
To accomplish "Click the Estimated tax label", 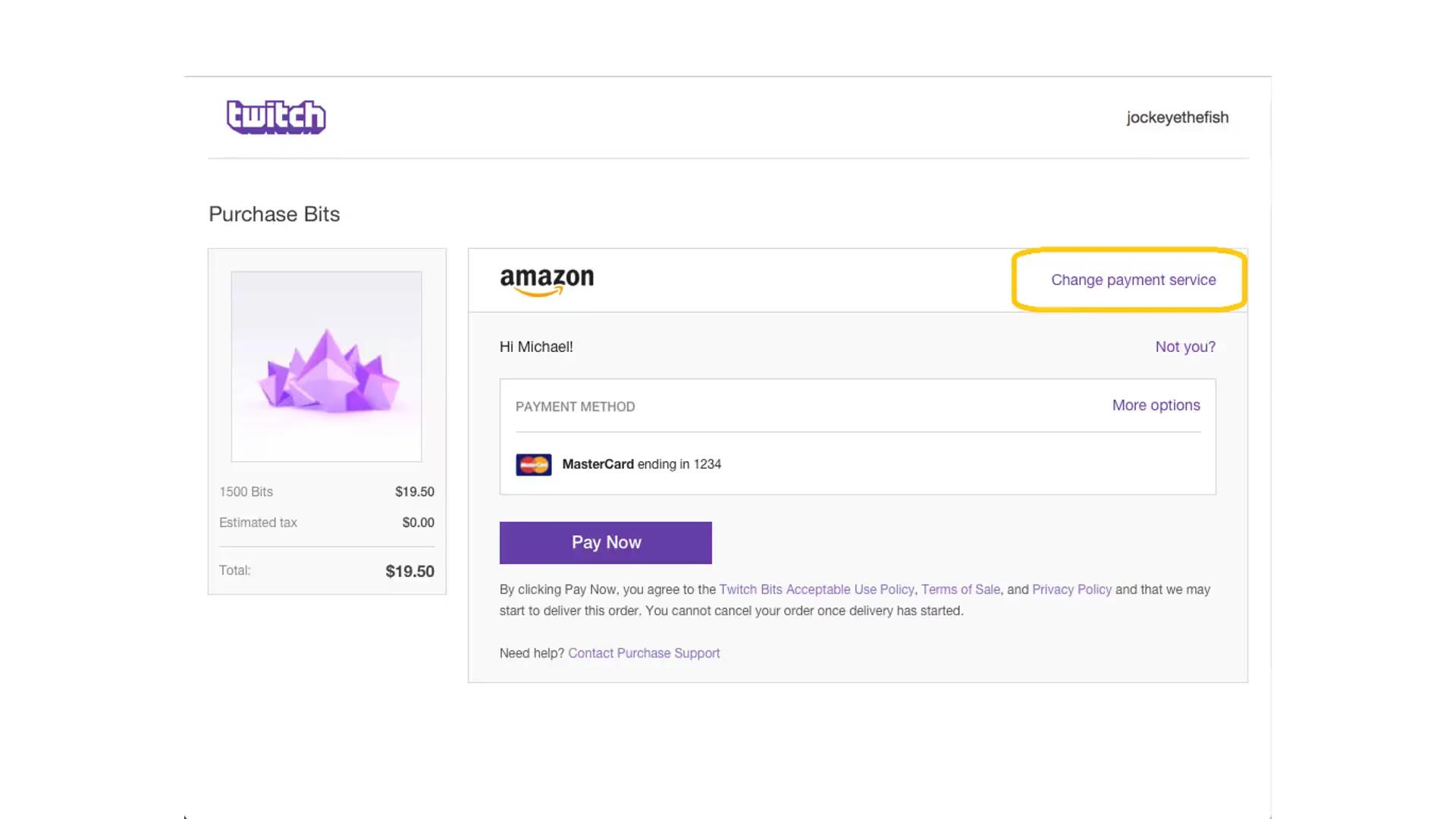I will pyautogui.click(x=258, y=522).
